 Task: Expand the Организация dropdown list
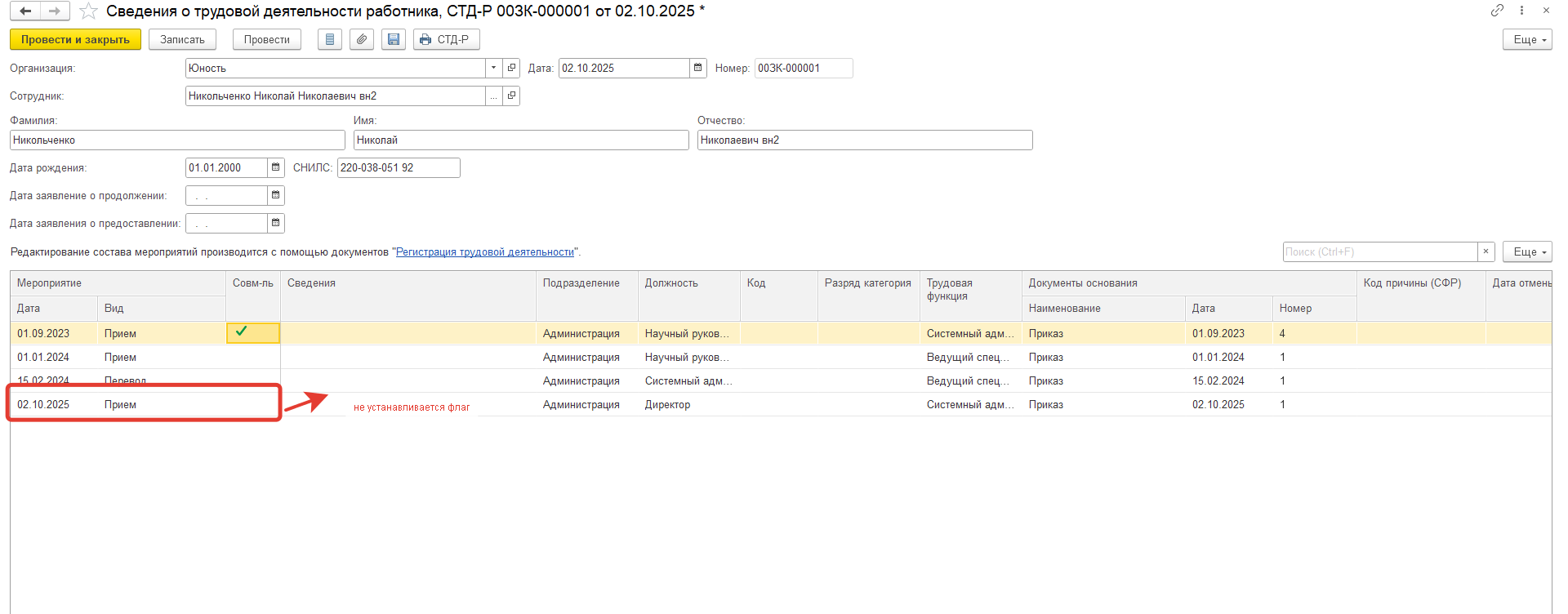[493, 69]
